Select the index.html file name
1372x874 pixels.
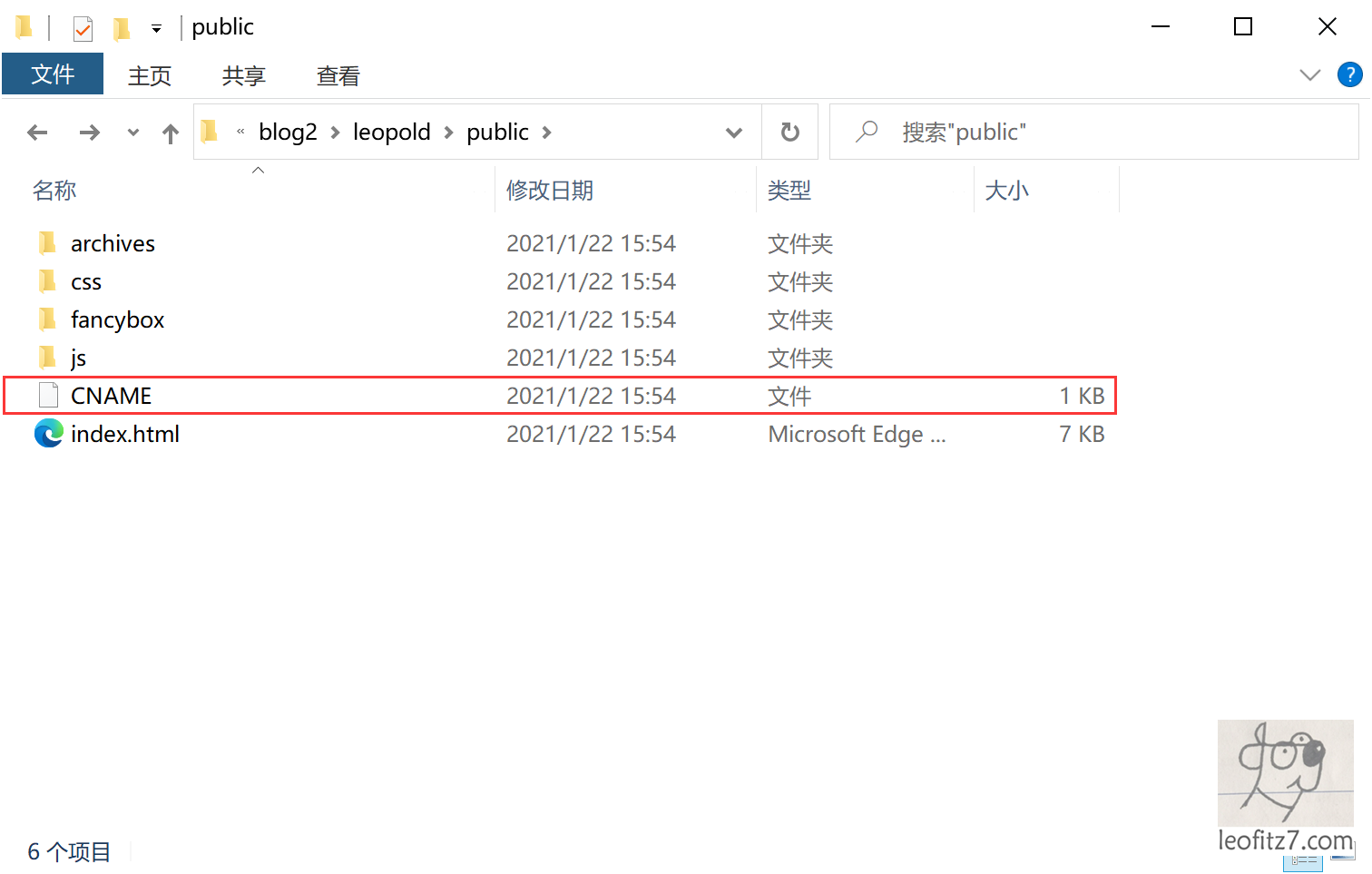coord(125,434)
